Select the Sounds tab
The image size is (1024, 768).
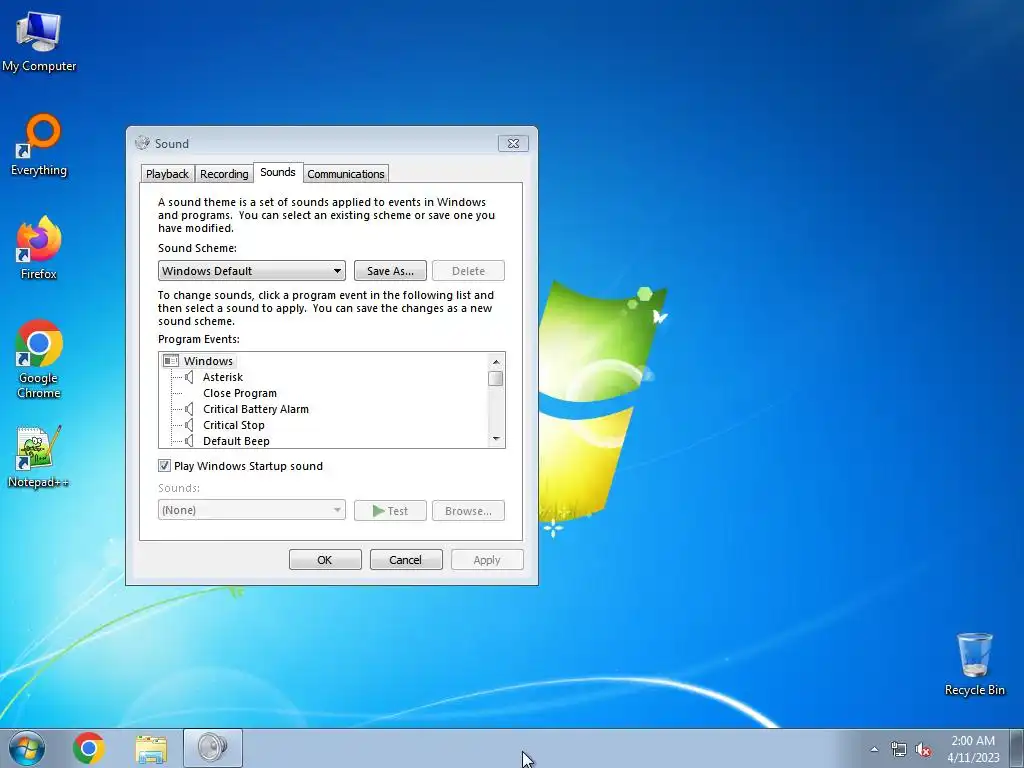pos(278,172)
